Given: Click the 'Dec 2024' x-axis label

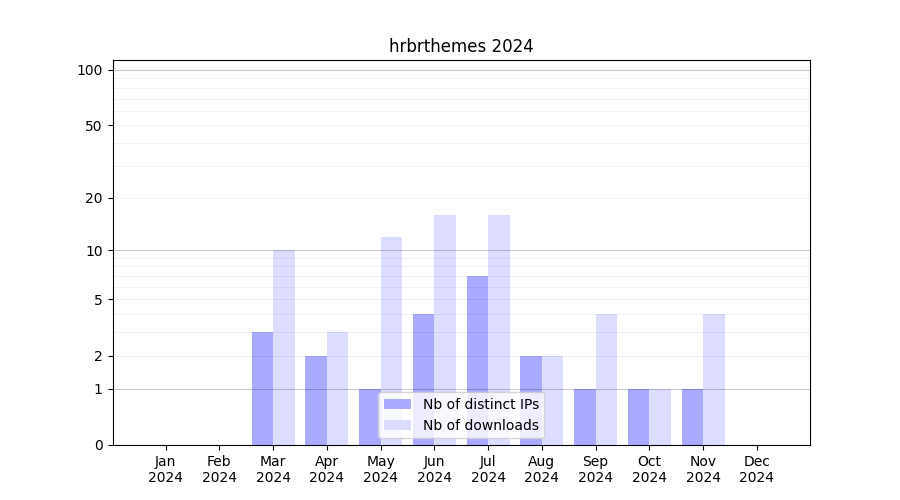Looking at the screenshot, I should click(x=757, y=469).
